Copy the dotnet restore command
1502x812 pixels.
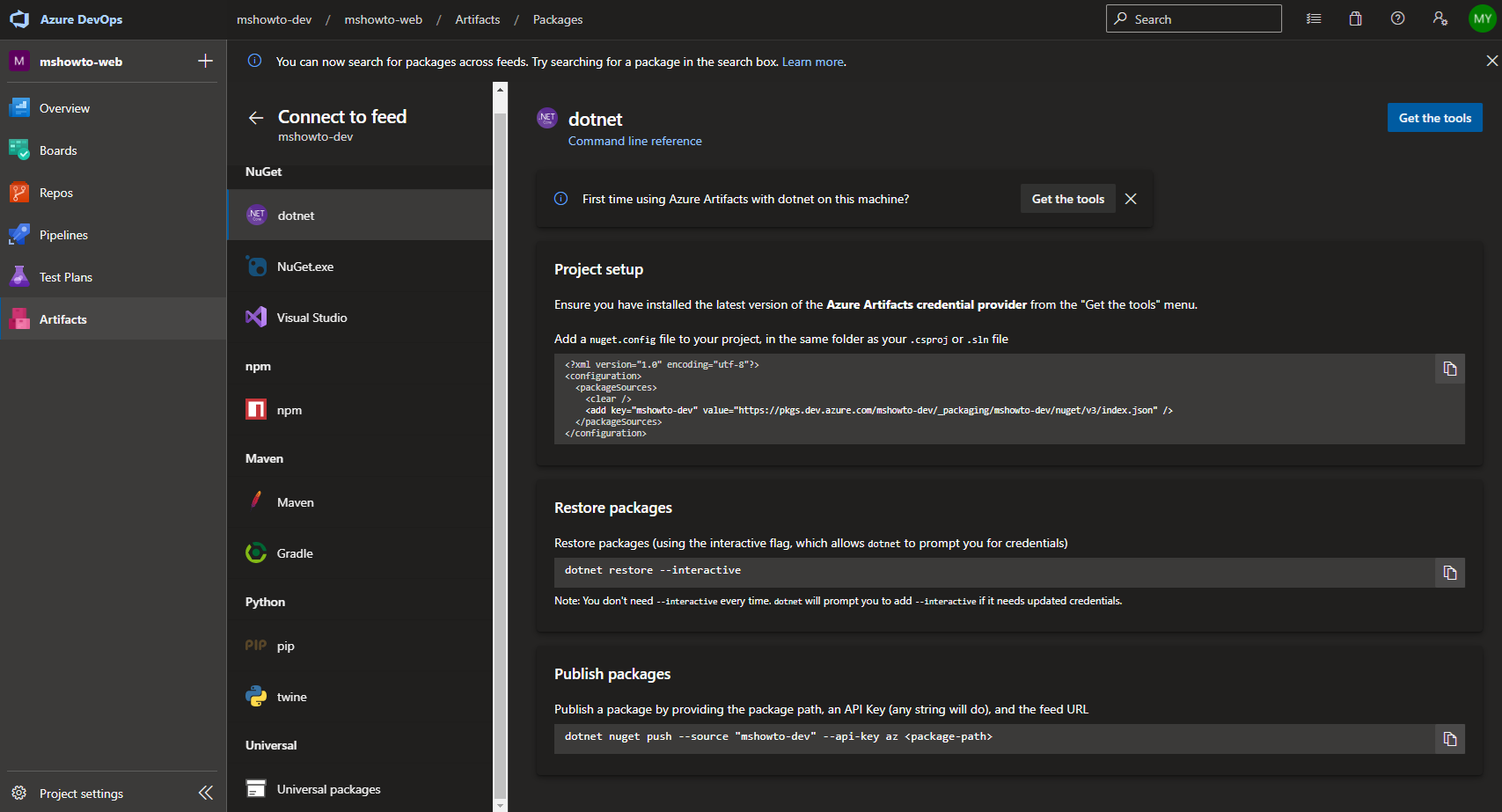[x=1450, y=573]
